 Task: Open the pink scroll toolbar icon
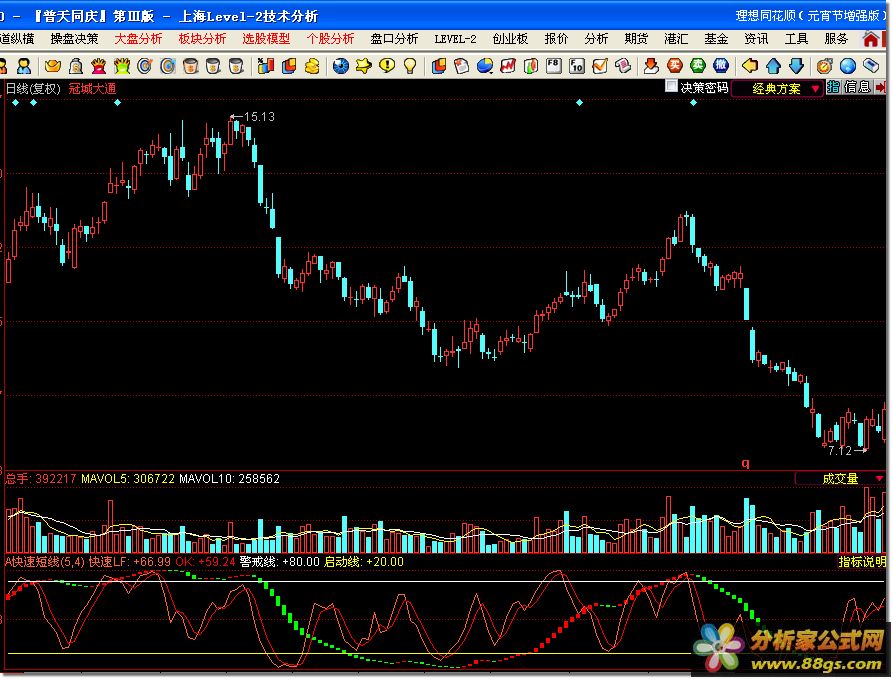pyautogui.click(x=623, y=66)
